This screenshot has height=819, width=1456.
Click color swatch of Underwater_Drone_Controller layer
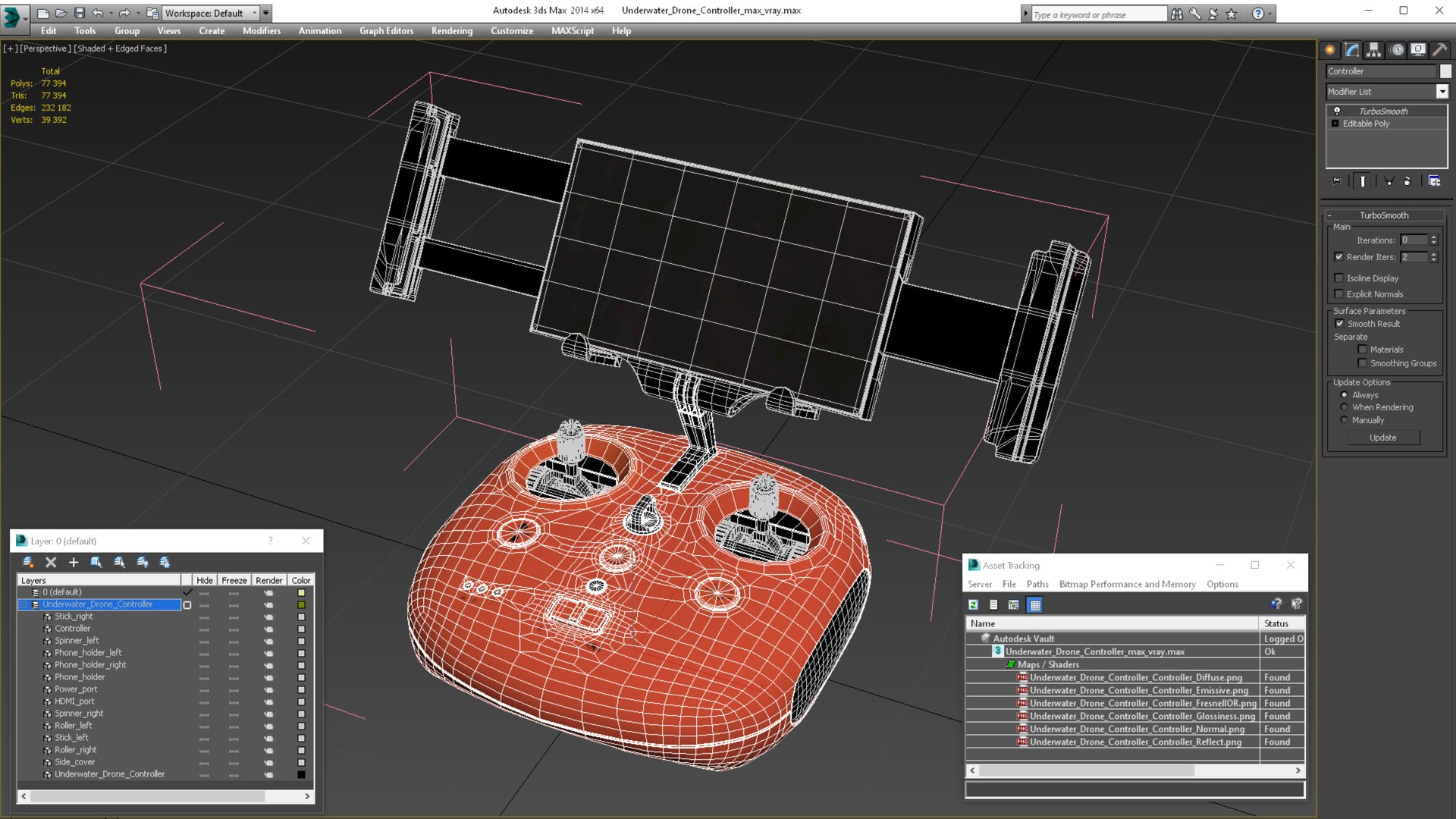[x=301, y=604]
